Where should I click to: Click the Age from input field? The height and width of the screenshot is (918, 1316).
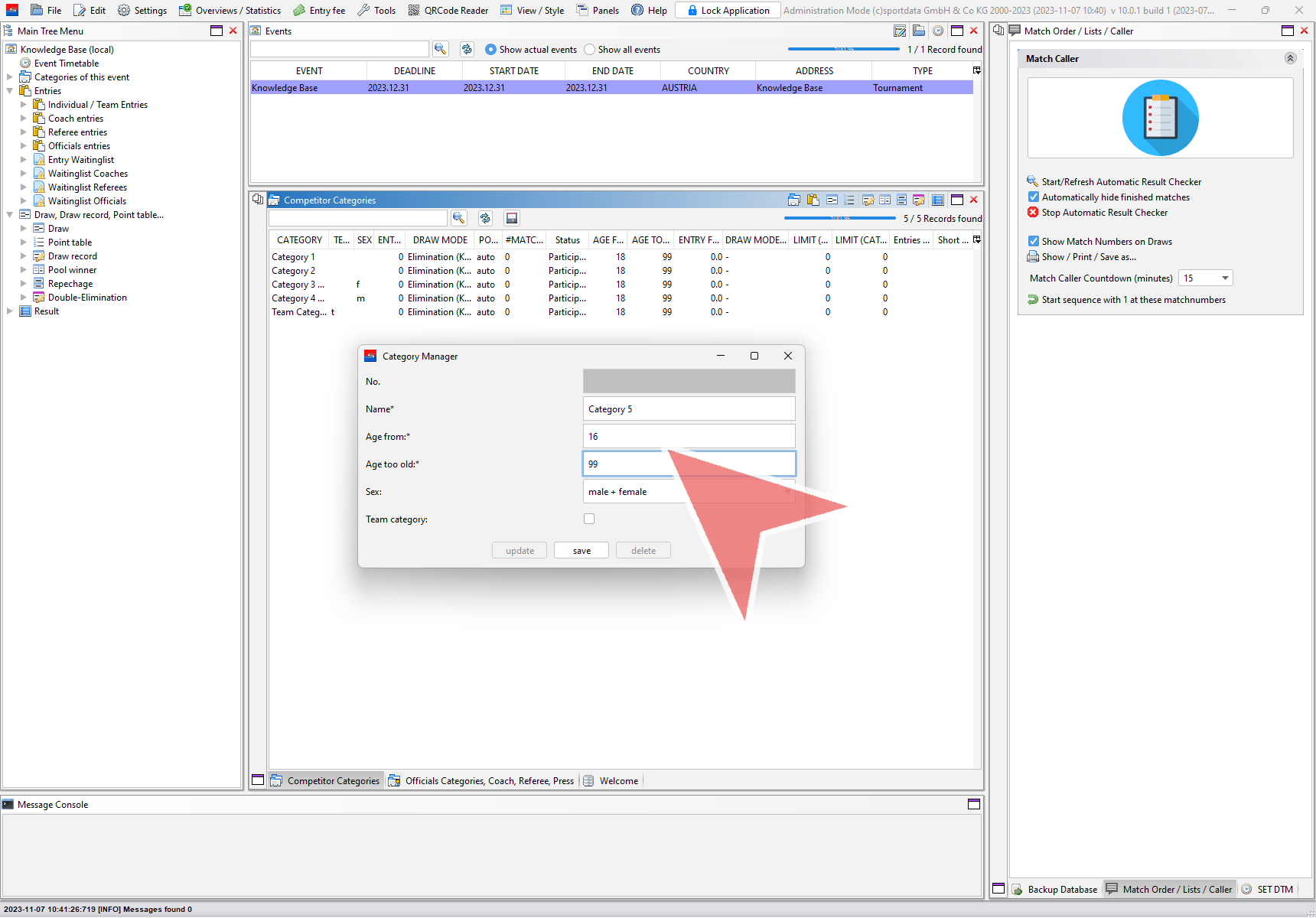pos(689,437)
